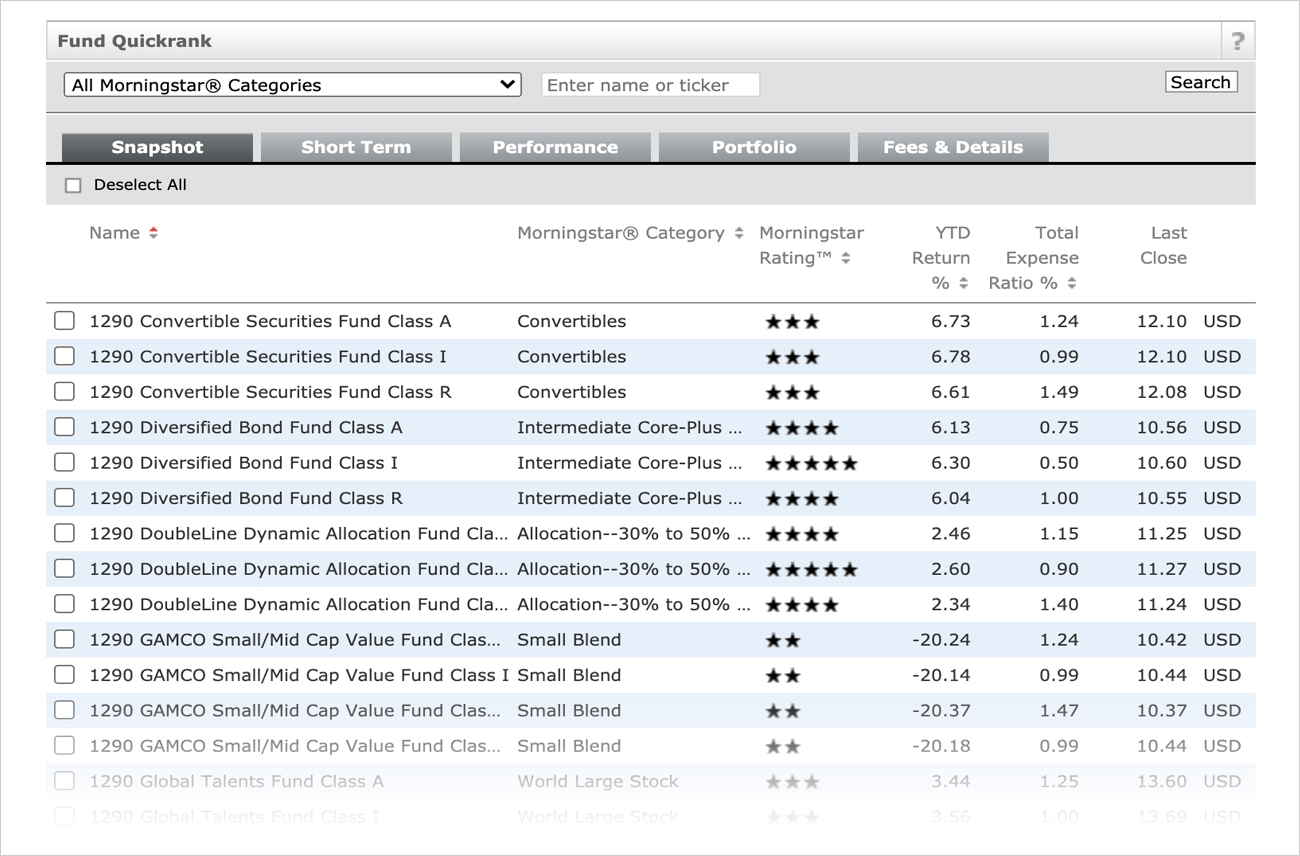Click last close value 13.60

[x=1162, y=781]
